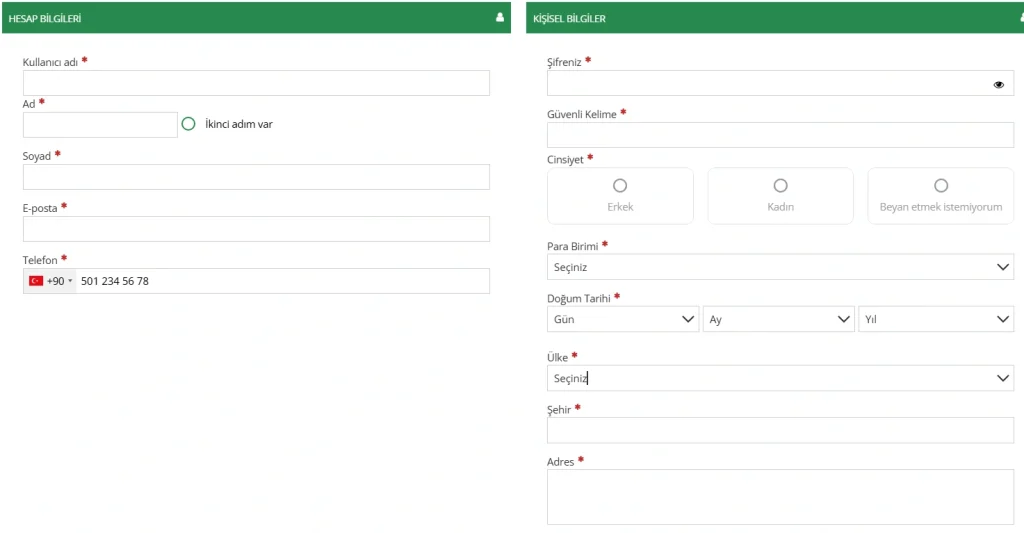Open the Yıl birth year dropdown
This screenshot has width=1024, height=533.
[936, 319]
